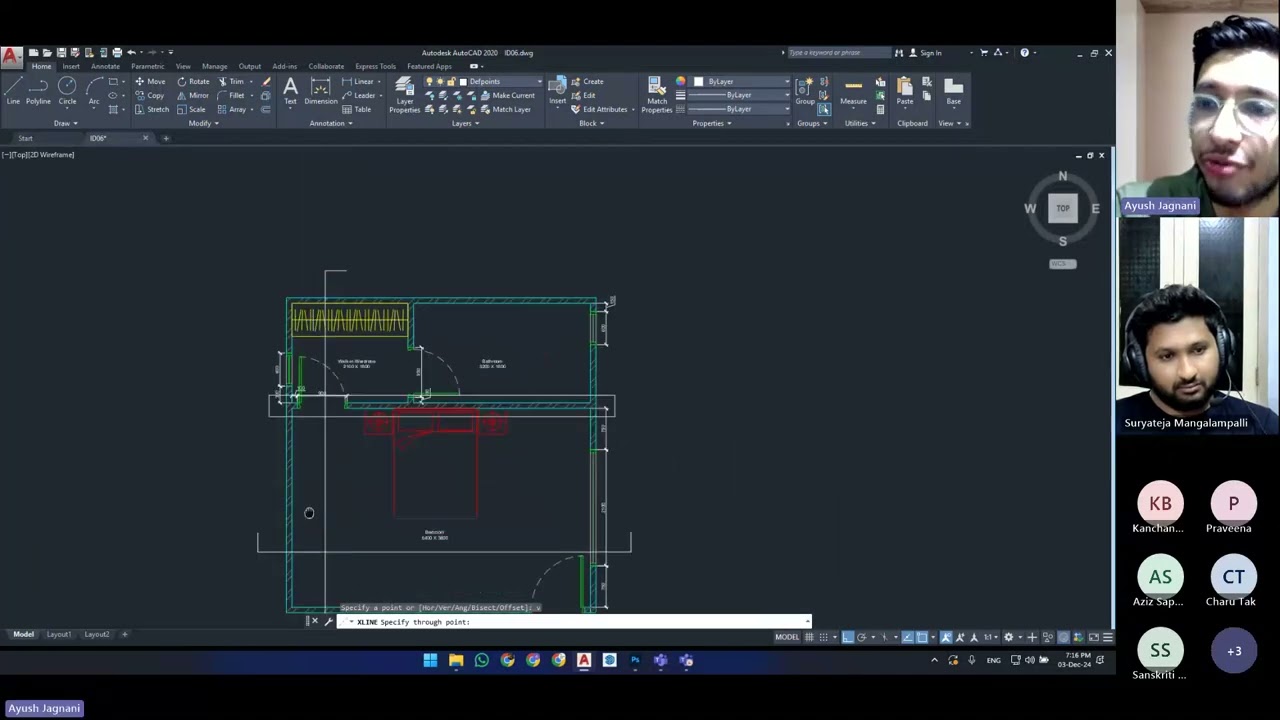Toggle object snap tracking
This screenshot has width=1280, height=720.
tap(907, 637)
